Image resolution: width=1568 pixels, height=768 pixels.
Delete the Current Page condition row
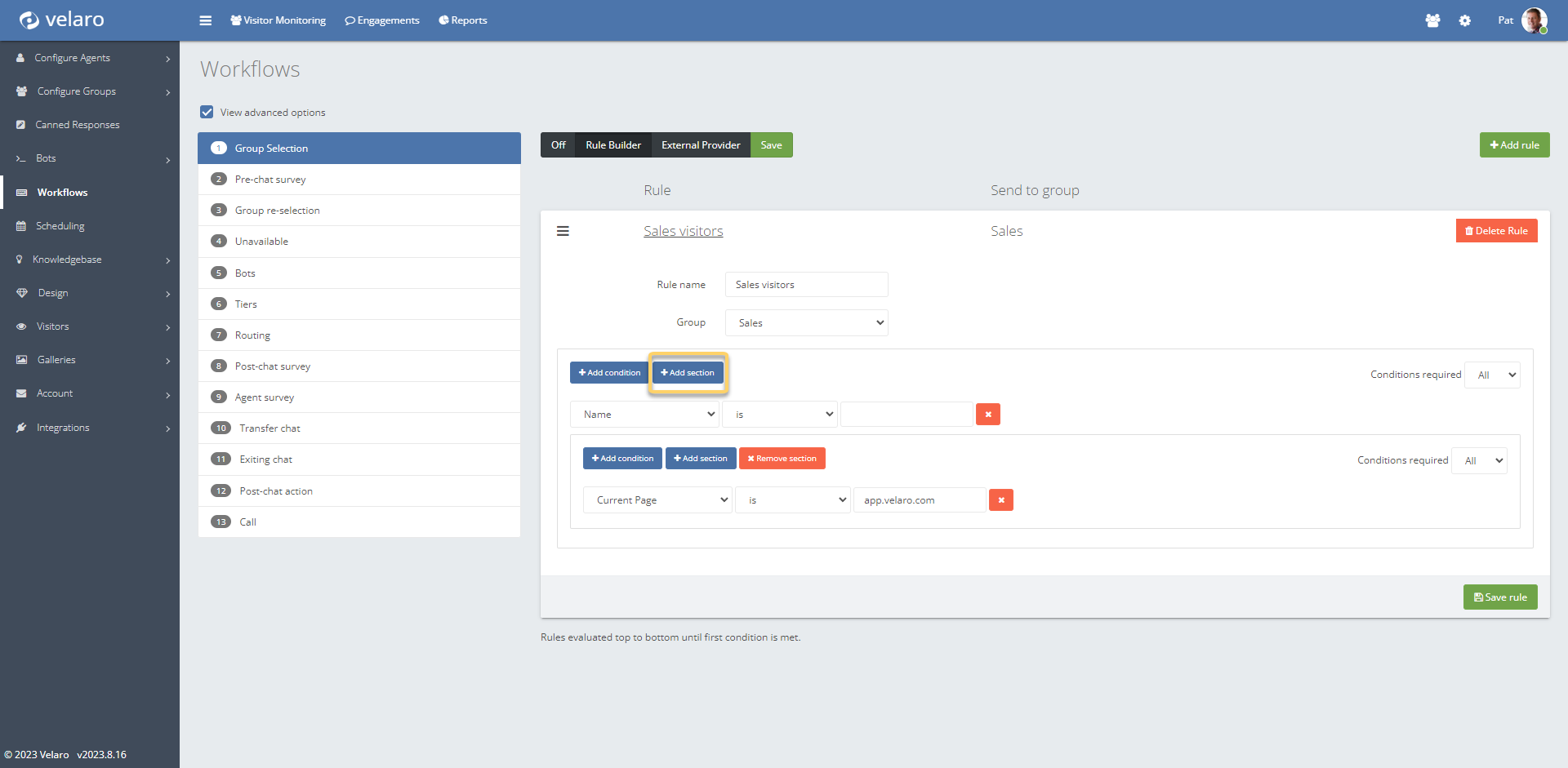(1001, 500)
